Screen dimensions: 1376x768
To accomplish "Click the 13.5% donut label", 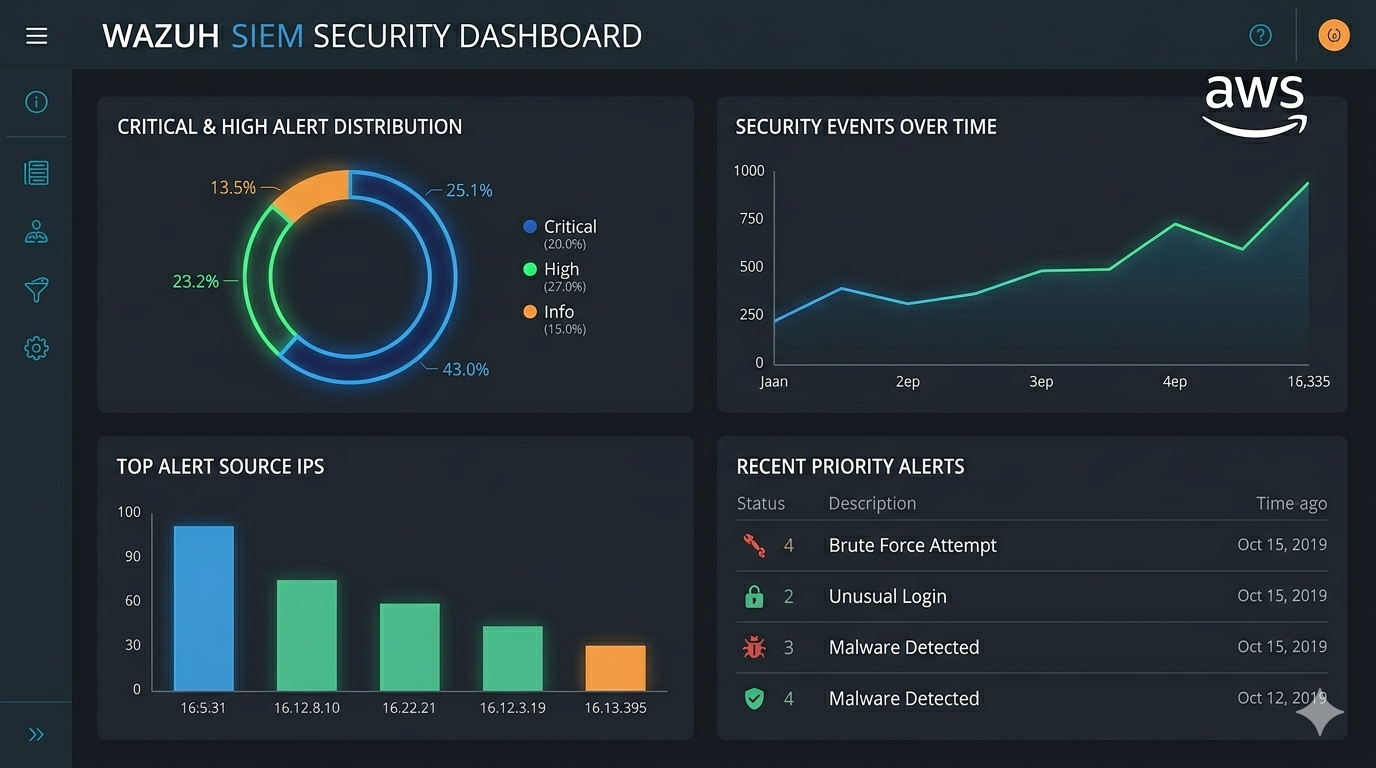I will 233,188.
